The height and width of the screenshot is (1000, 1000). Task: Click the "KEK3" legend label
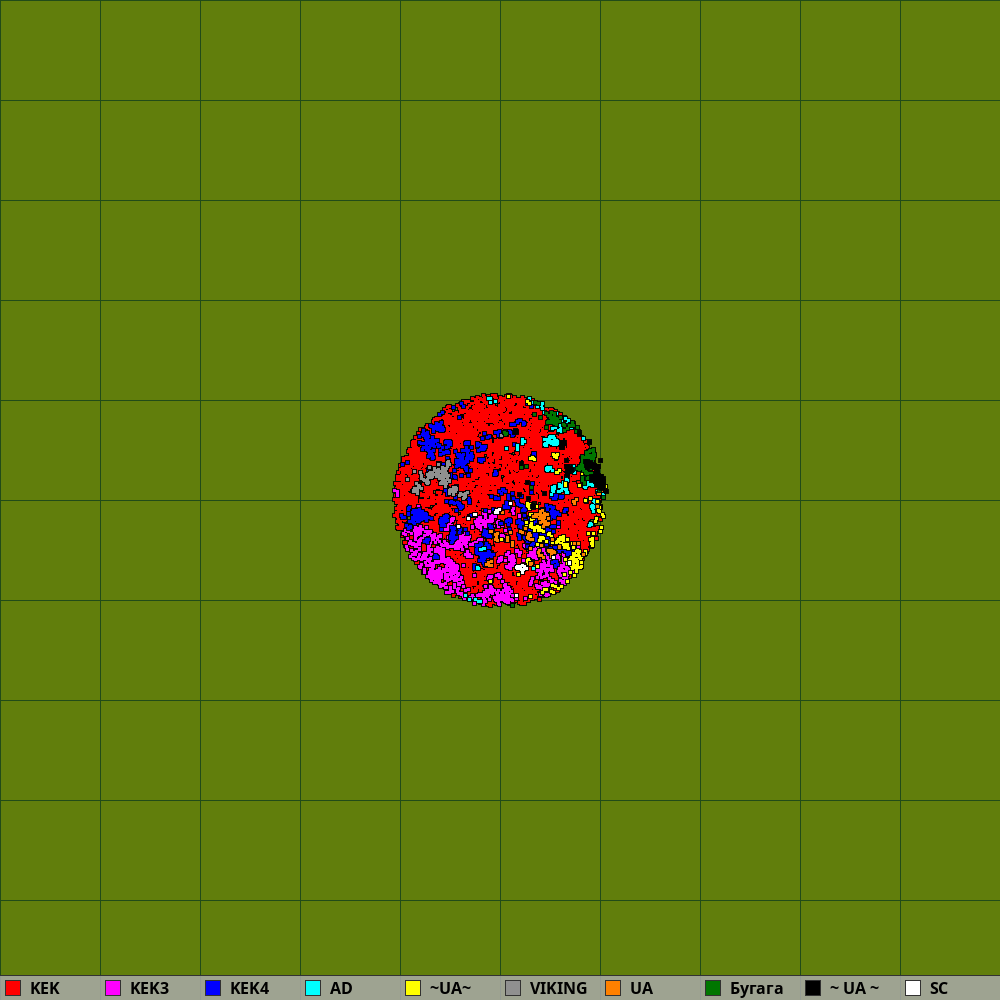[149, 989]
